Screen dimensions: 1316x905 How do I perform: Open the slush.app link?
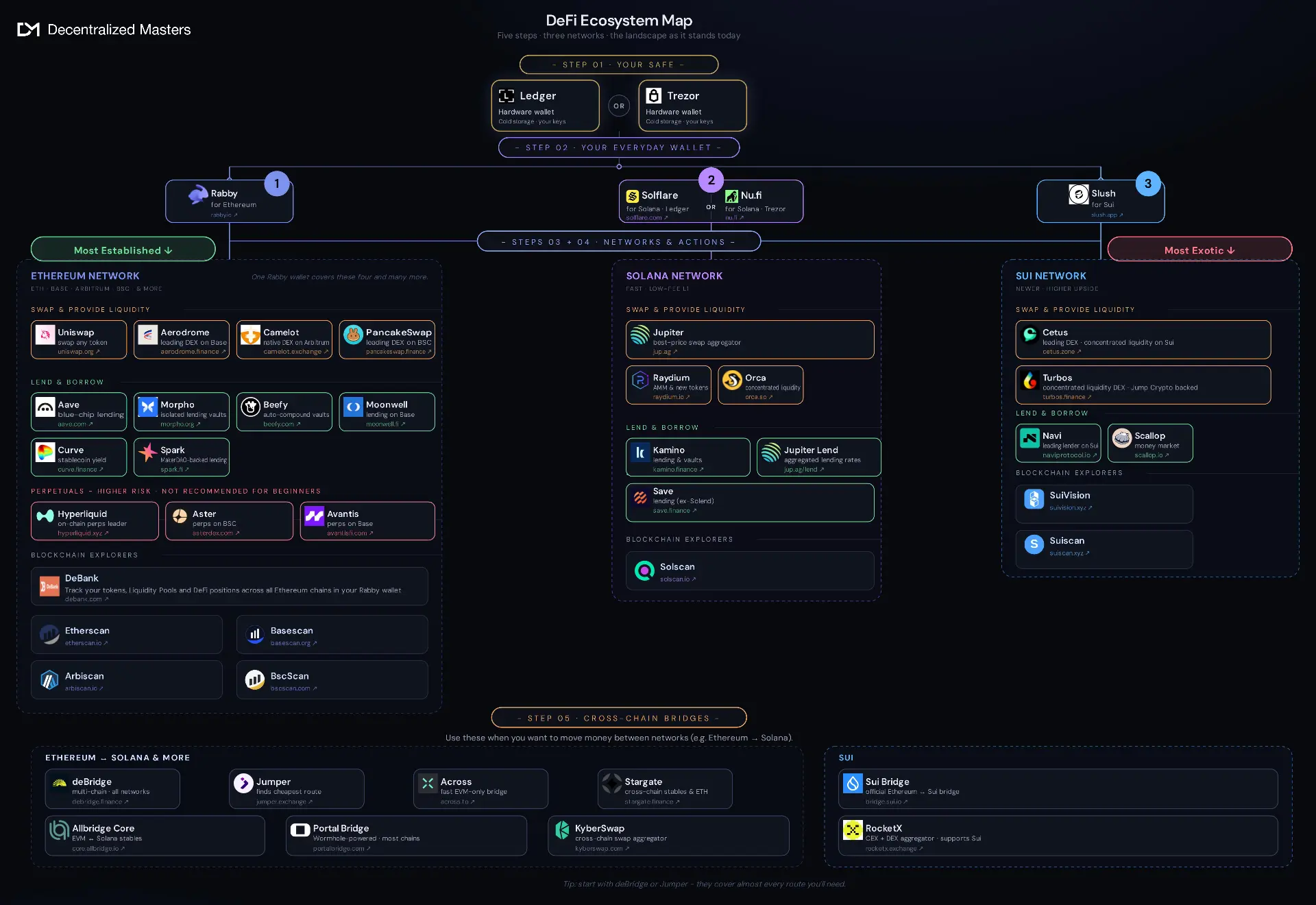(x=1107, y=215)
